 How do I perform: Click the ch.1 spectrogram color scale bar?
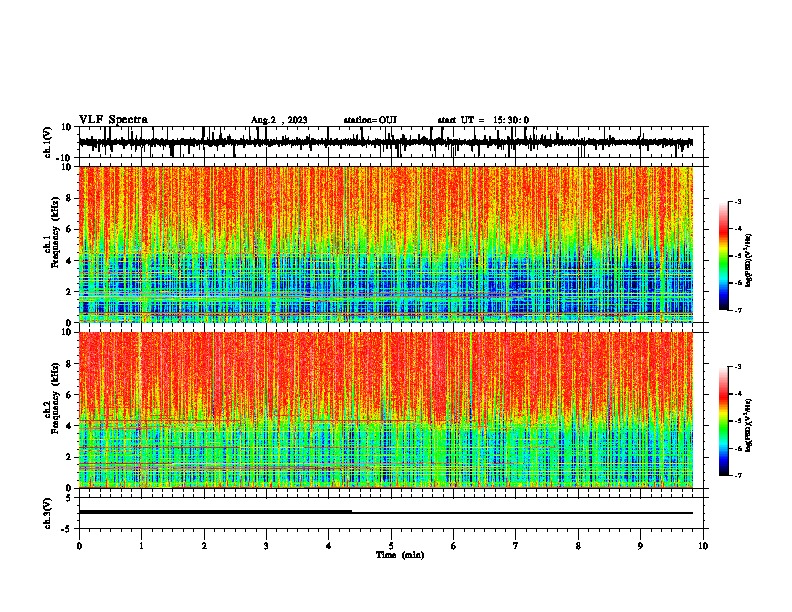[x=724, y=256]
